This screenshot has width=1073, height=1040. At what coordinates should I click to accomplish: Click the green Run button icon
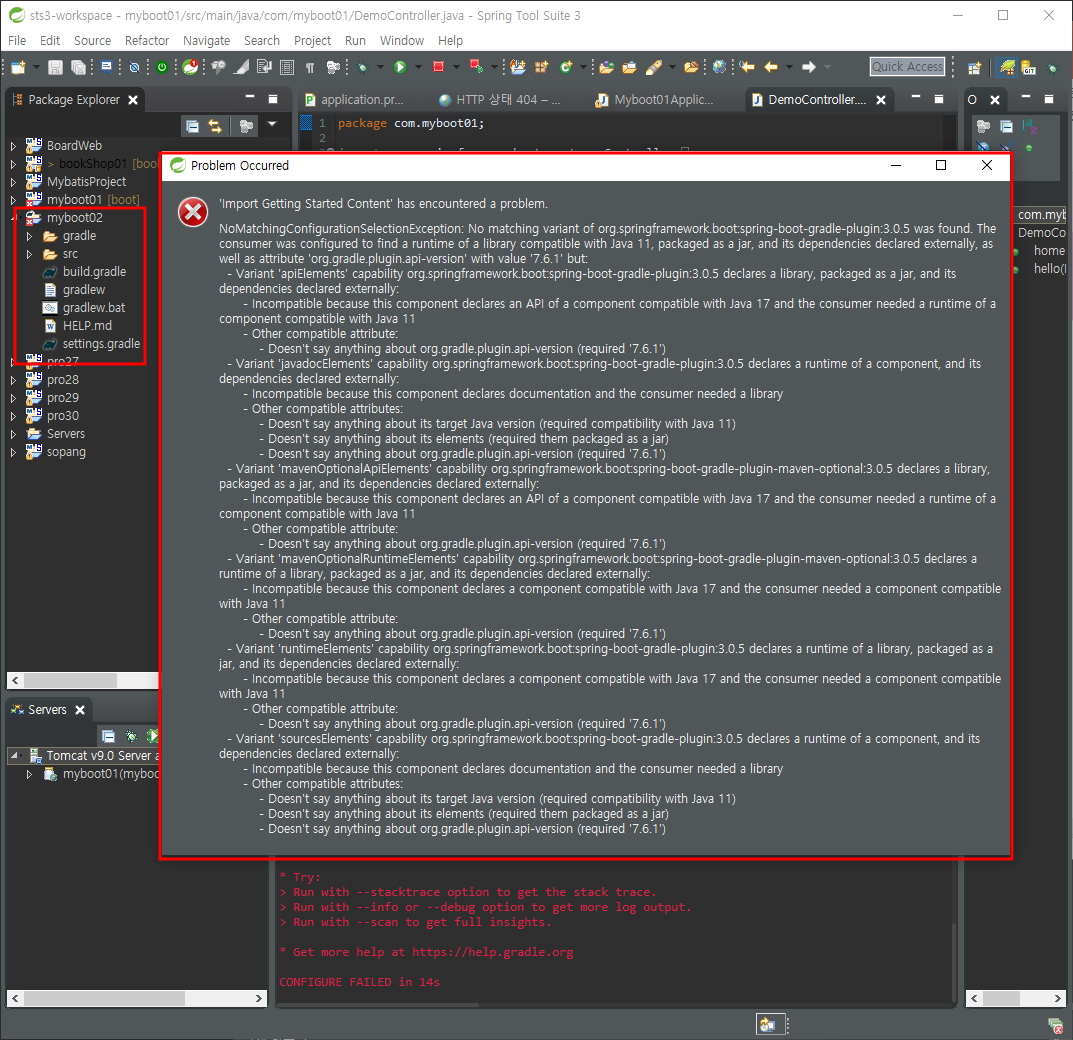point(400,66)
